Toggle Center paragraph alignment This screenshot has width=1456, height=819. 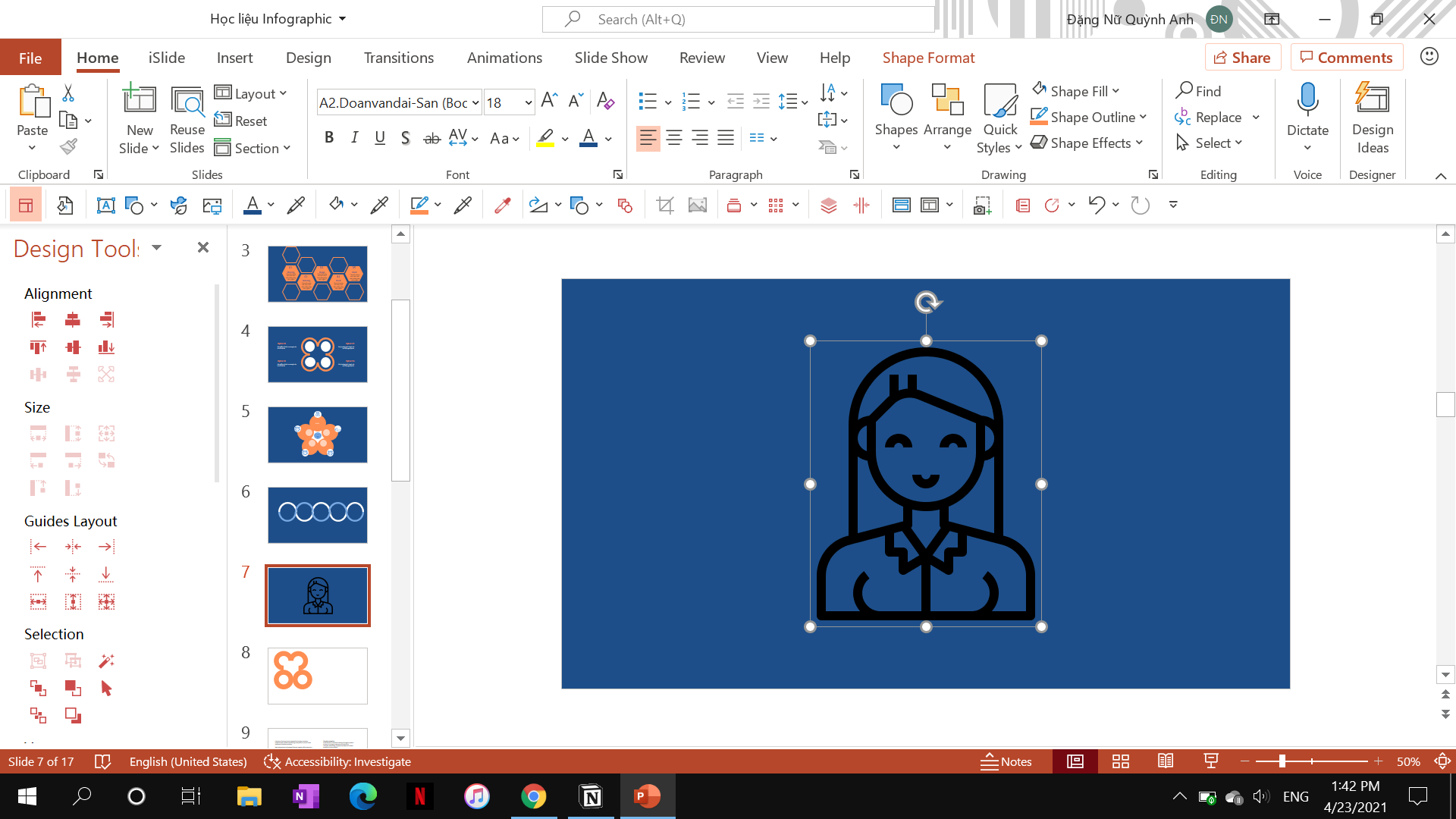[674, 138]
